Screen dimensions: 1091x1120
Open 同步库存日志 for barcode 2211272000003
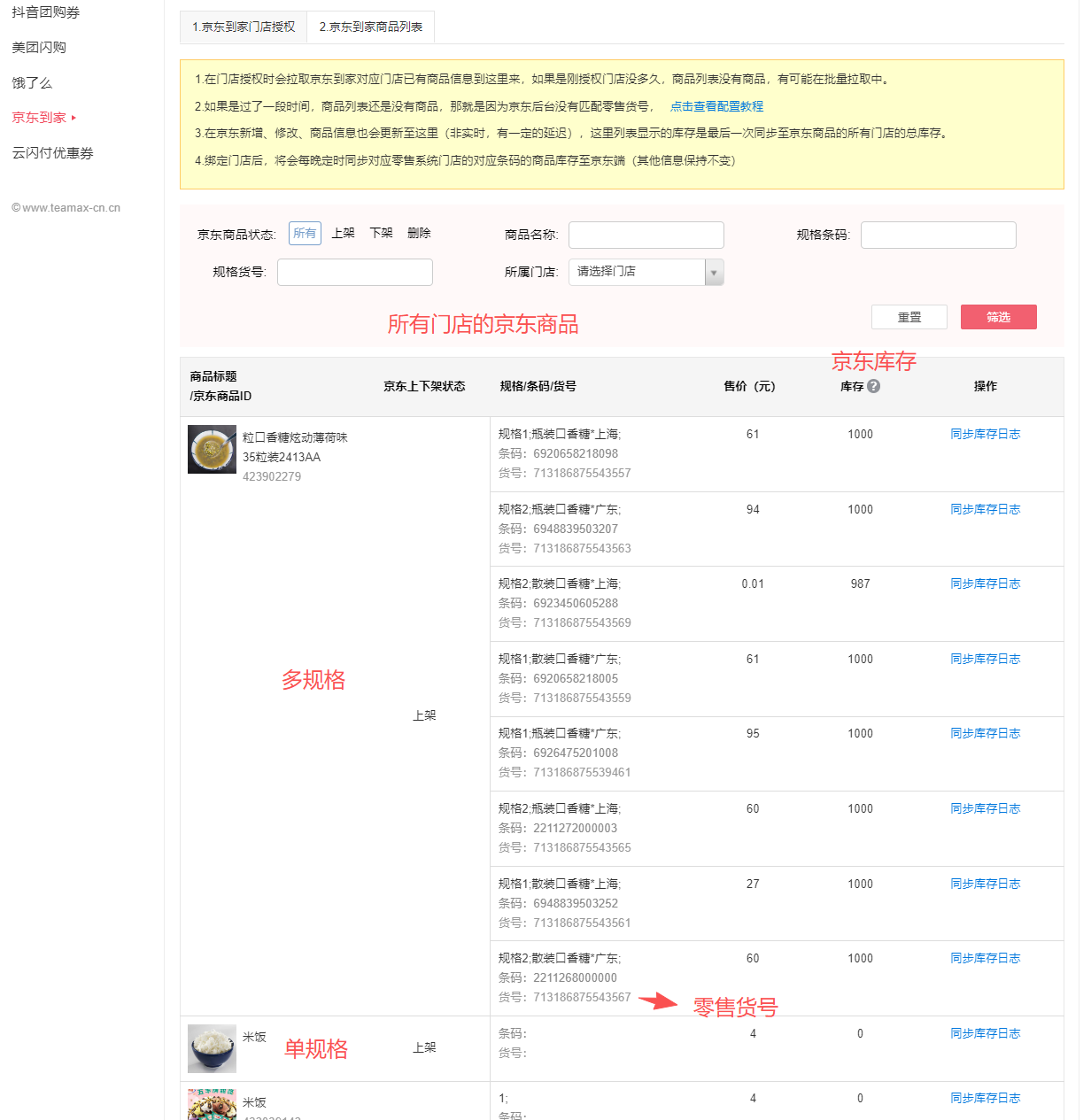tap(985, 808)
